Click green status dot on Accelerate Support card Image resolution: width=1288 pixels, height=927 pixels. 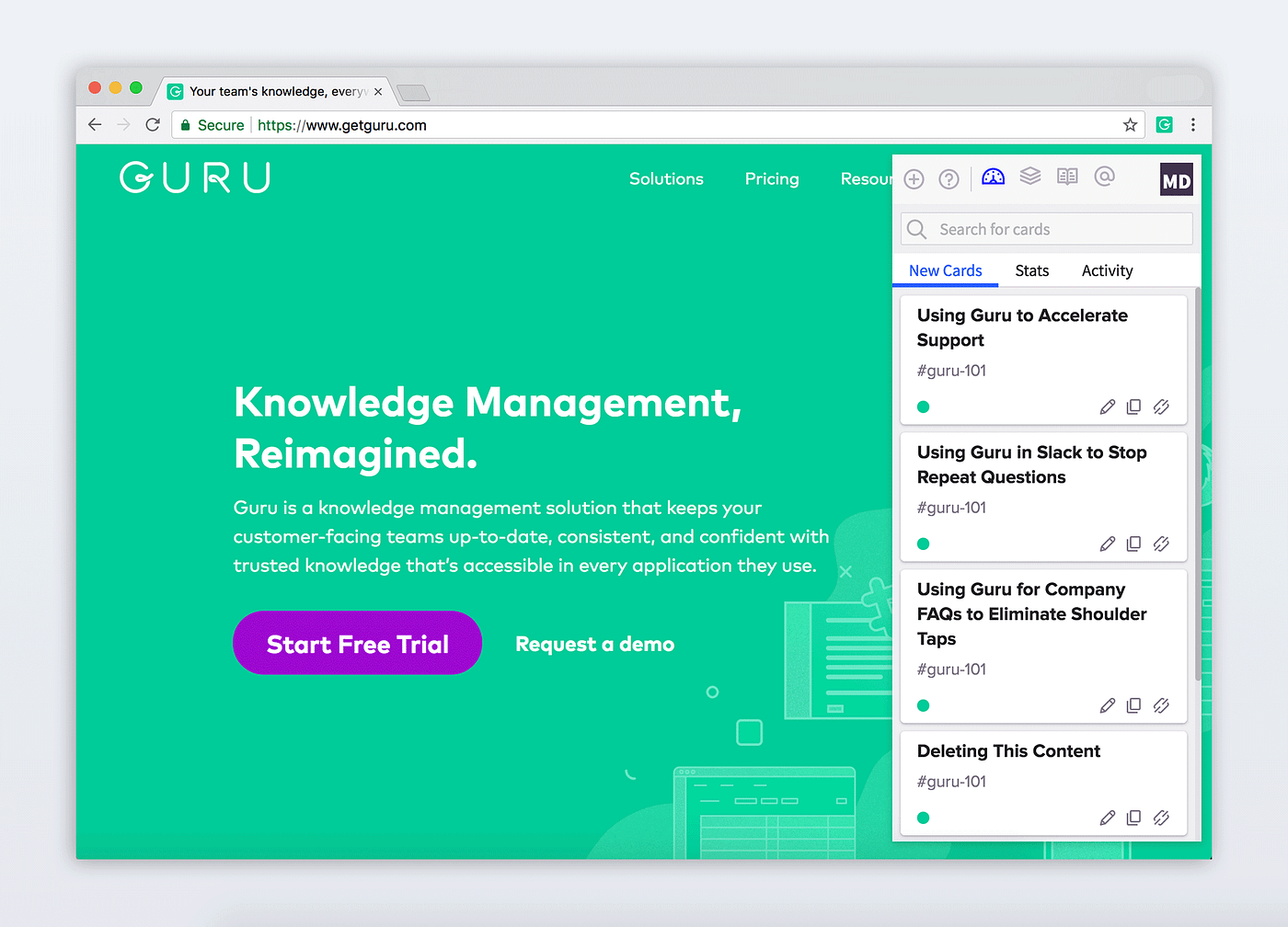click(924, 406)
